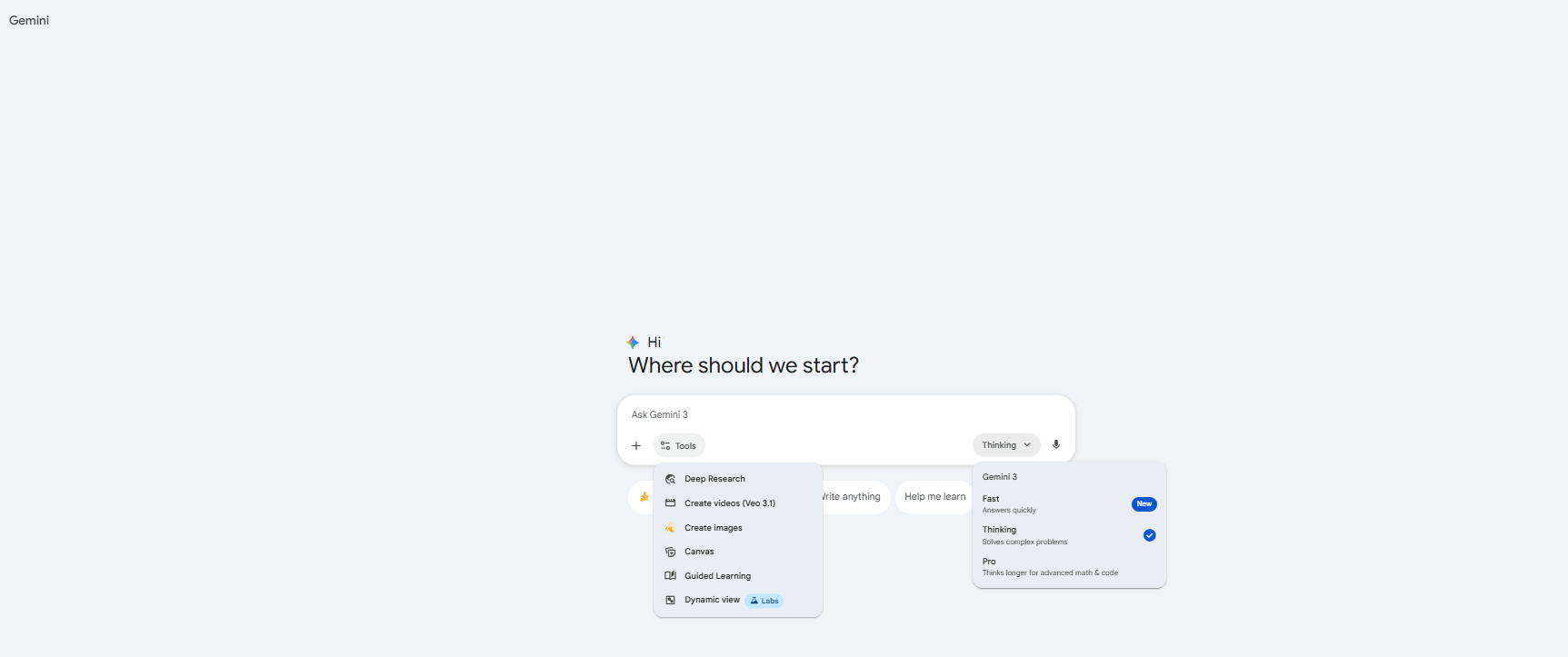1568x657 pixels.
Task: Click the Create videos film icon
Action: pos(670,503)
